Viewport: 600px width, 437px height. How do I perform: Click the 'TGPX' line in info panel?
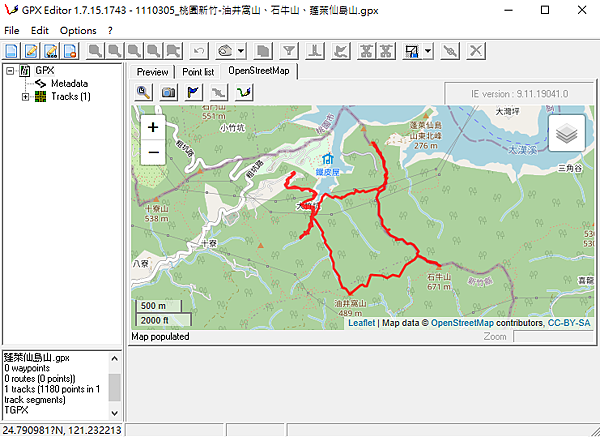pyautogui.click(x=16, y=410)
